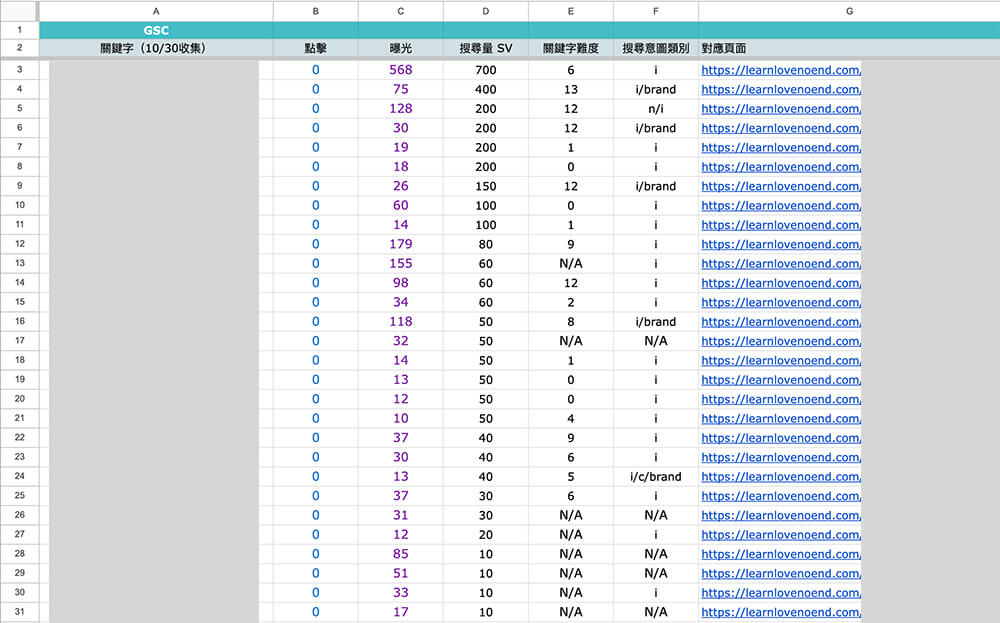
Task: Open the learnlovenoend.com link in row 3
Action: pyautogui.click(x=781, y=70)
